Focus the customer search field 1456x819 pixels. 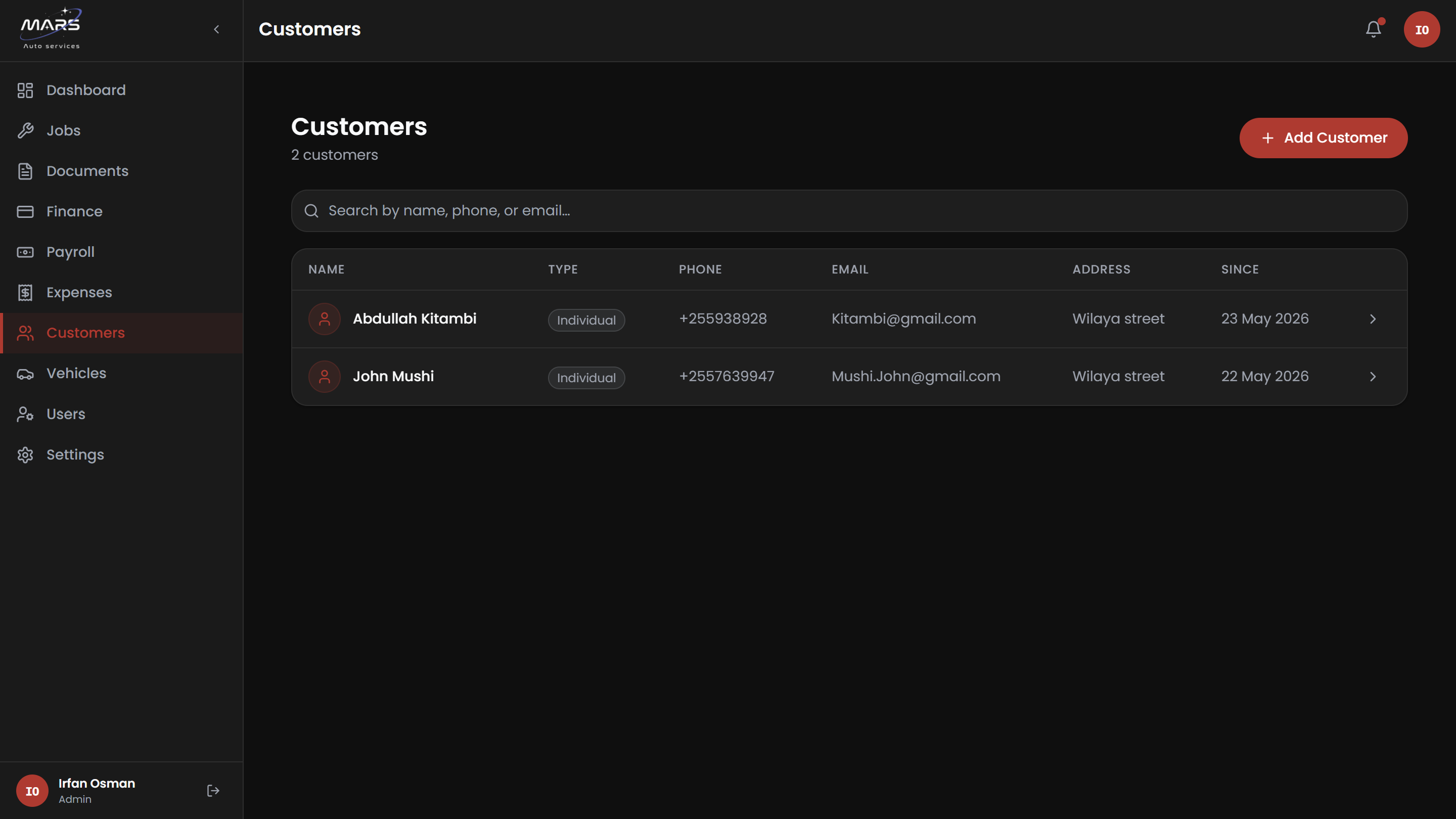pos(849,211)
